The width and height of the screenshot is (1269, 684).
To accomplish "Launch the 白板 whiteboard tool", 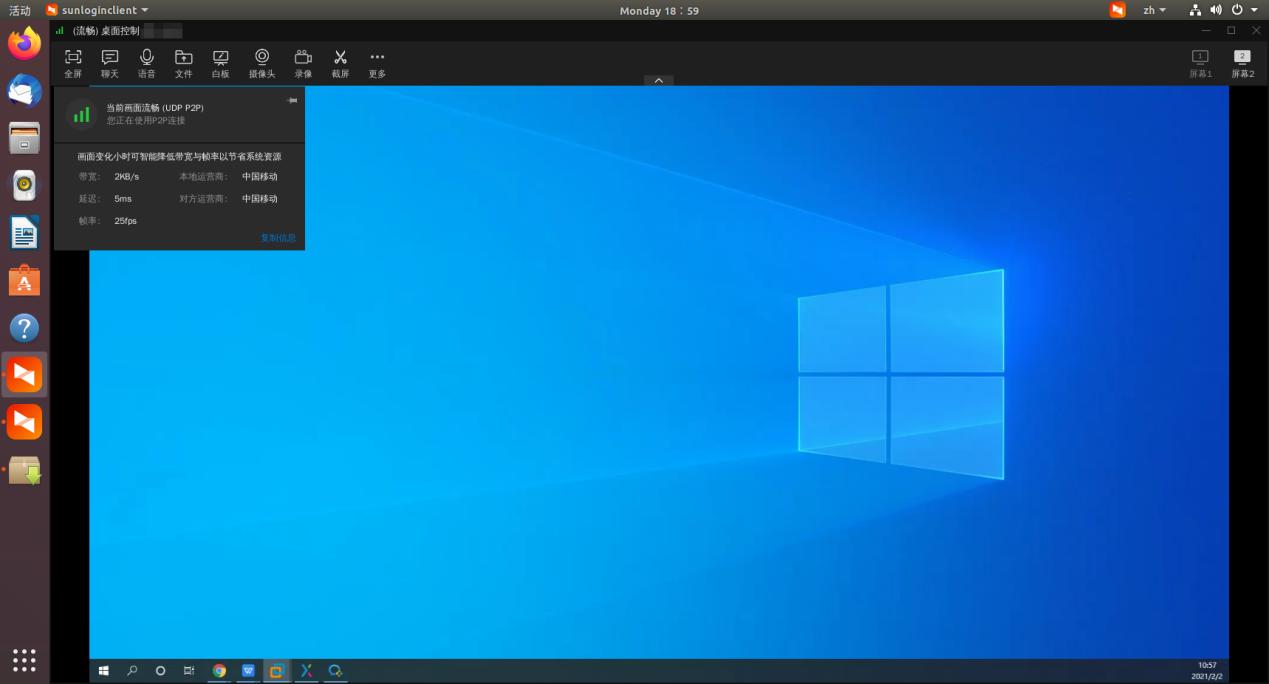I will [x=221, y=64].
